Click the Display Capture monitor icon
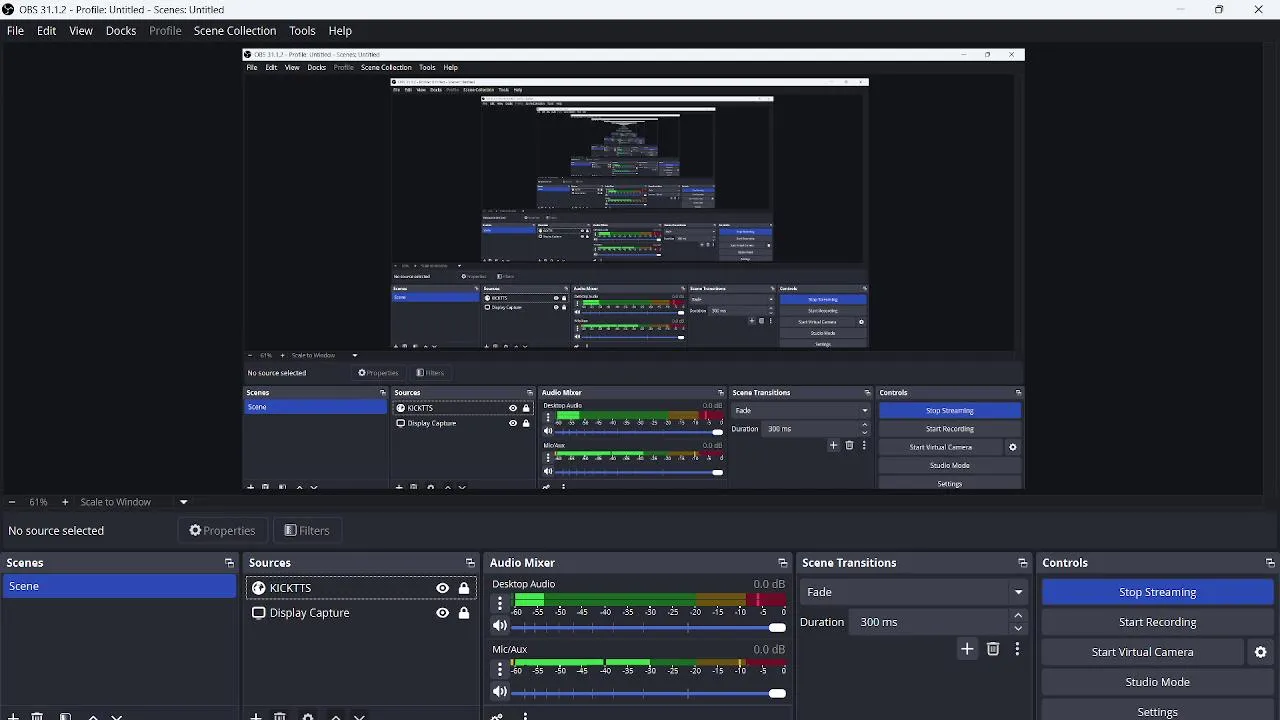 click(258, 613)
